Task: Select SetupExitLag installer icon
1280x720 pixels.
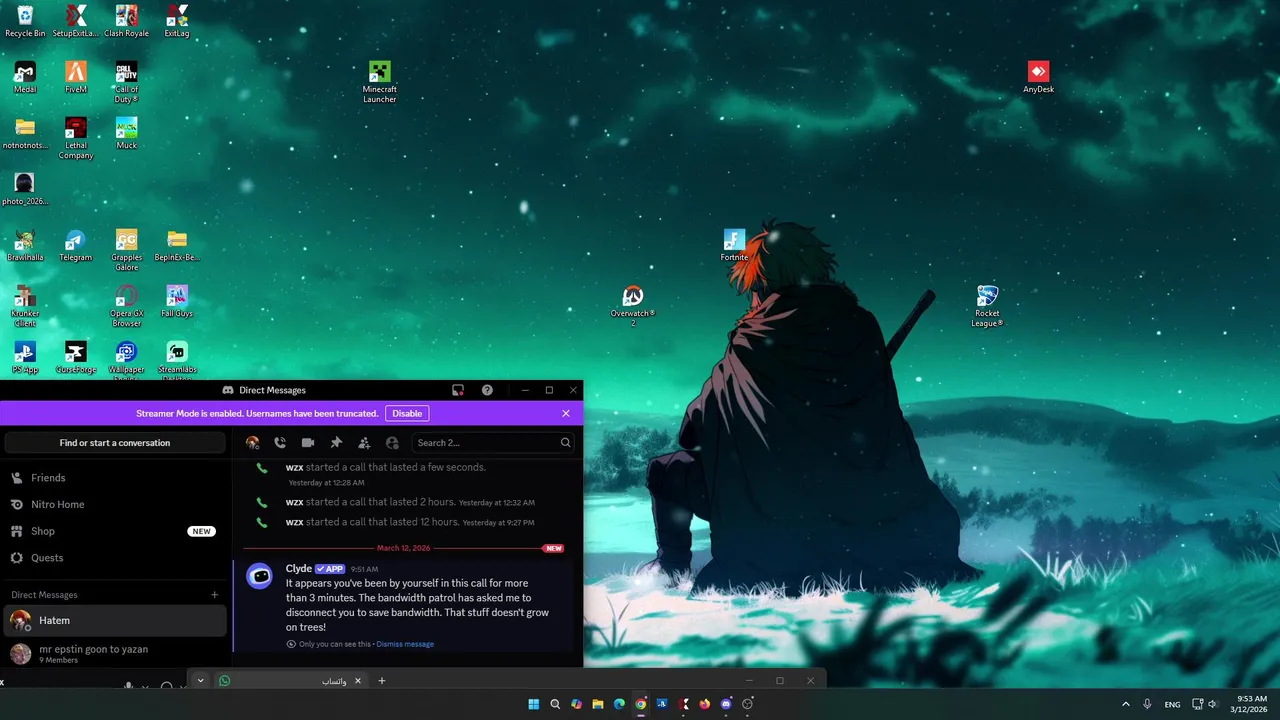Action: coord(76,21)
